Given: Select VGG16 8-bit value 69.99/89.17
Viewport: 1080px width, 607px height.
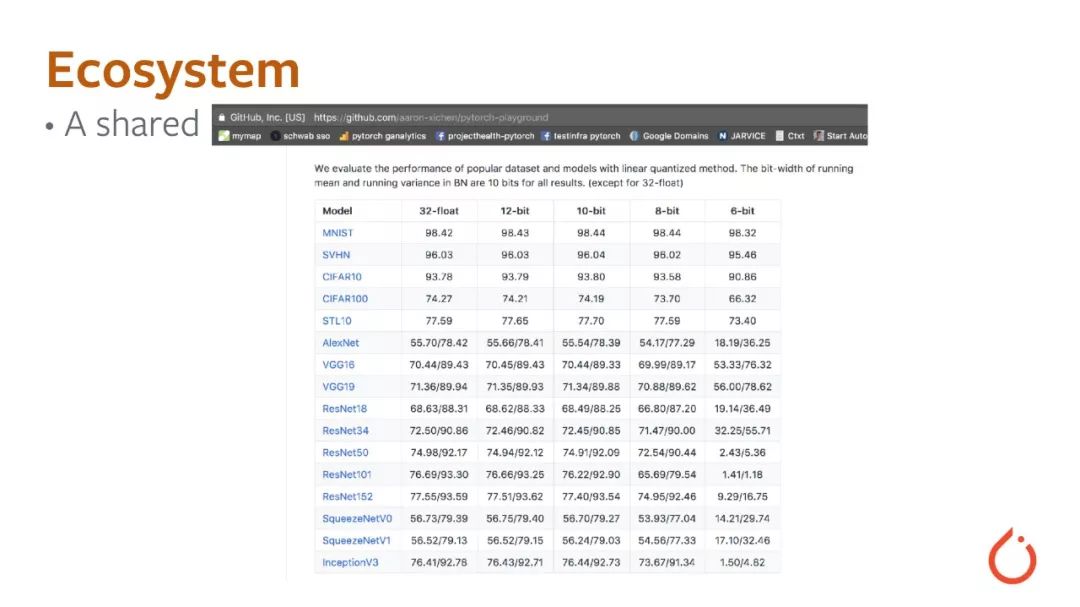Looking at the screenshot, I should point(667,365).
